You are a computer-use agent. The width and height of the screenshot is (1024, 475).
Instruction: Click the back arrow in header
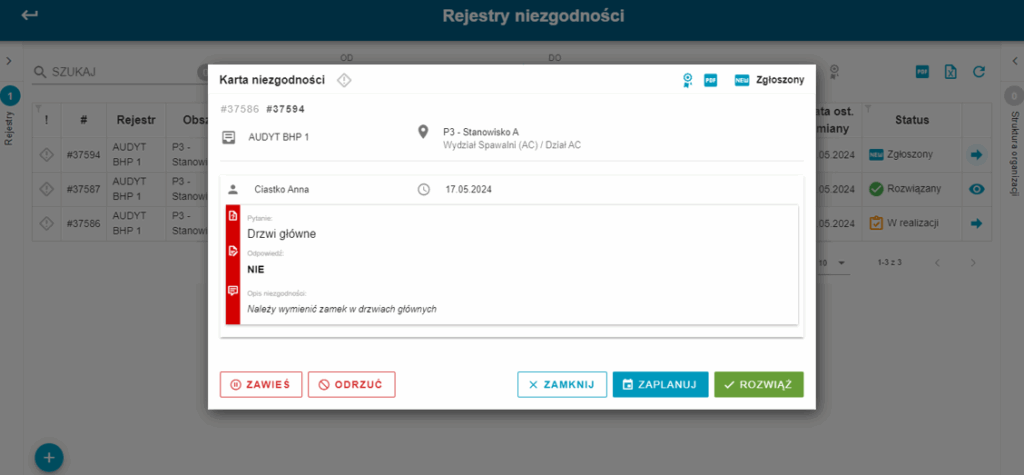point(29,15)
